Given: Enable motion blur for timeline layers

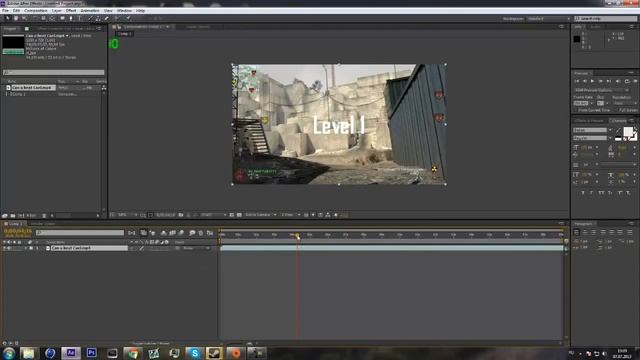Looking at the screenshot, I should point(182,233).
